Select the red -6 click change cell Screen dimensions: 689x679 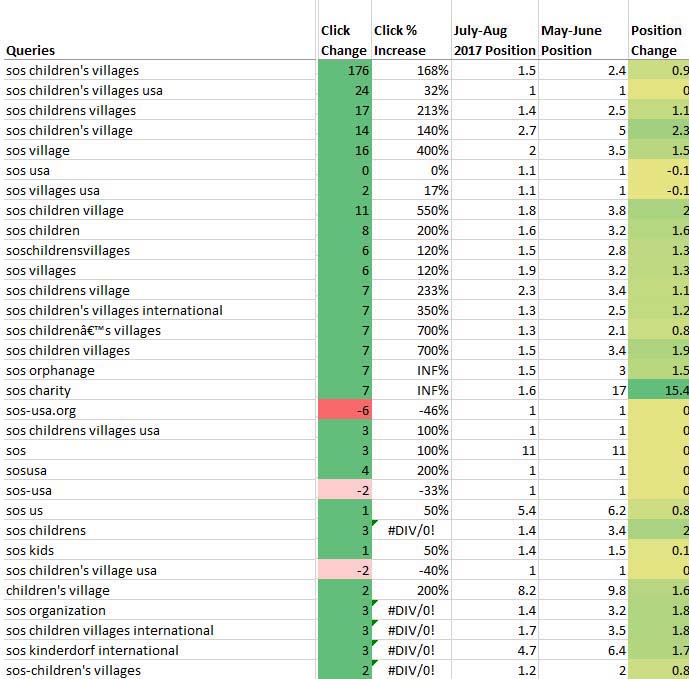pos(344,410)
